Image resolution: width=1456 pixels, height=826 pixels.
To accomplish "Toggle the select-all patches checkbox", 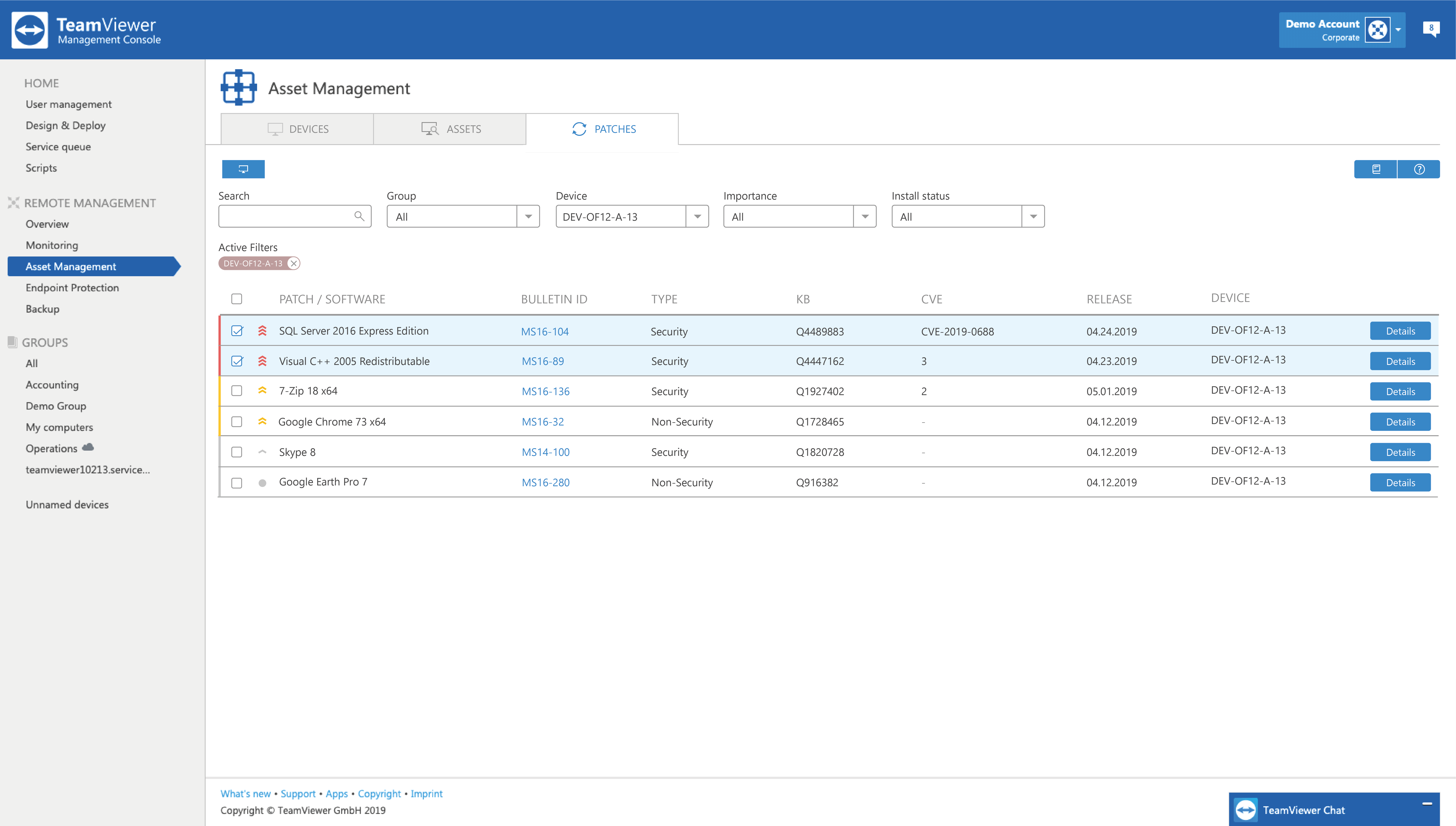I will 237,299.
